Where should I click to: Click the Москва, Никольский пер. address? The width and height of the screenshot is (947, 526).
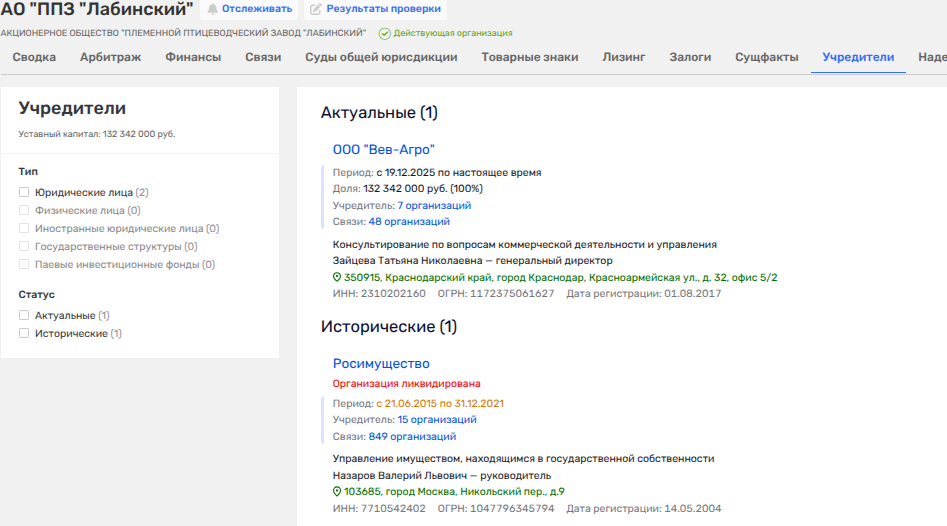pyautogui.click(x=454, y=492)
